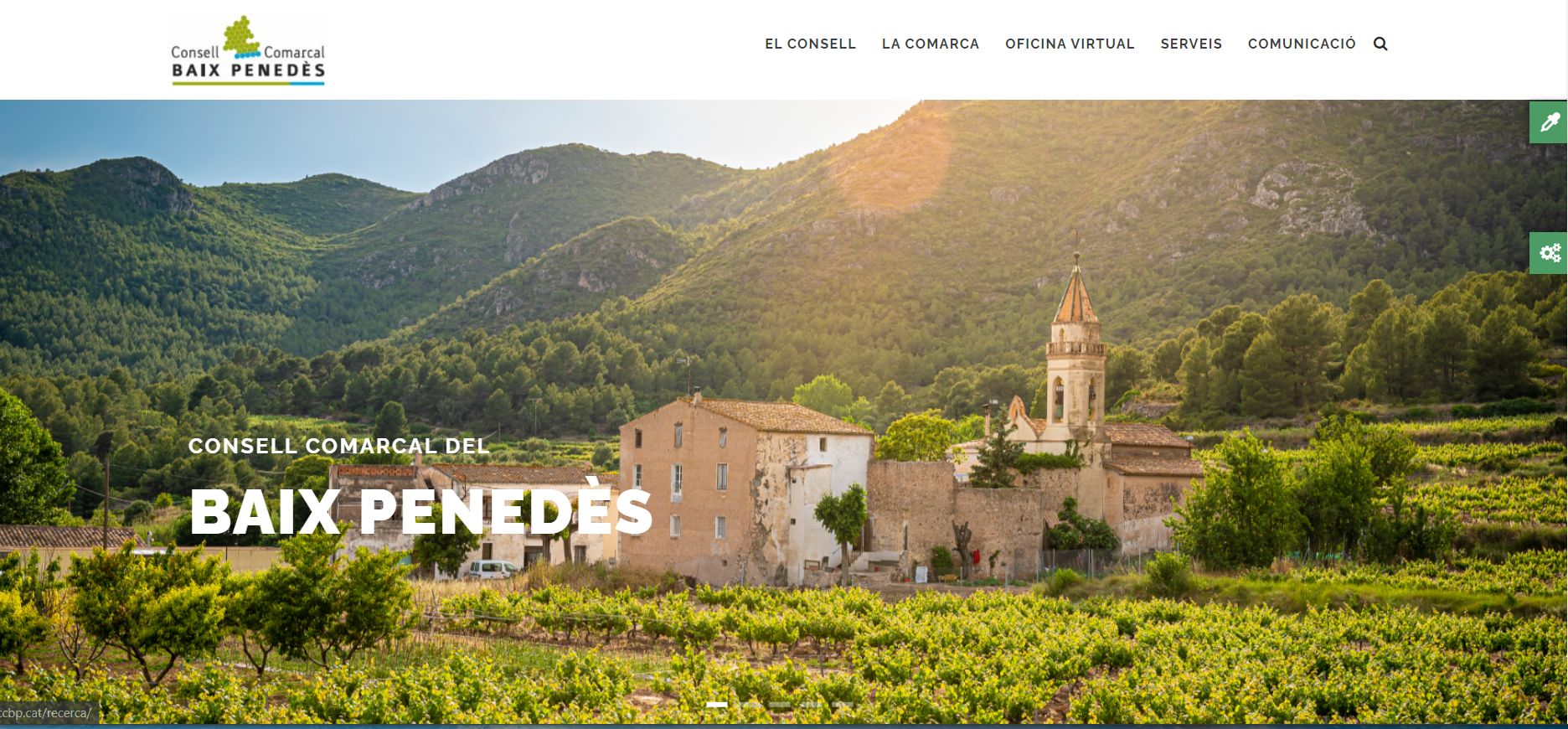The width and height of the screenshot is (1568, 729).
Task: Open the search magnifier icon
Action: click(x=1380, y=44)
